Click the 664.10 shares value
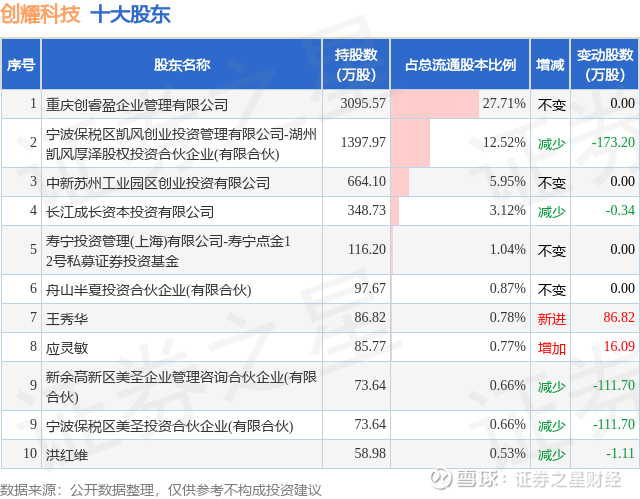The height and width of the screenshot is (499, 640). tap(367, 181)
